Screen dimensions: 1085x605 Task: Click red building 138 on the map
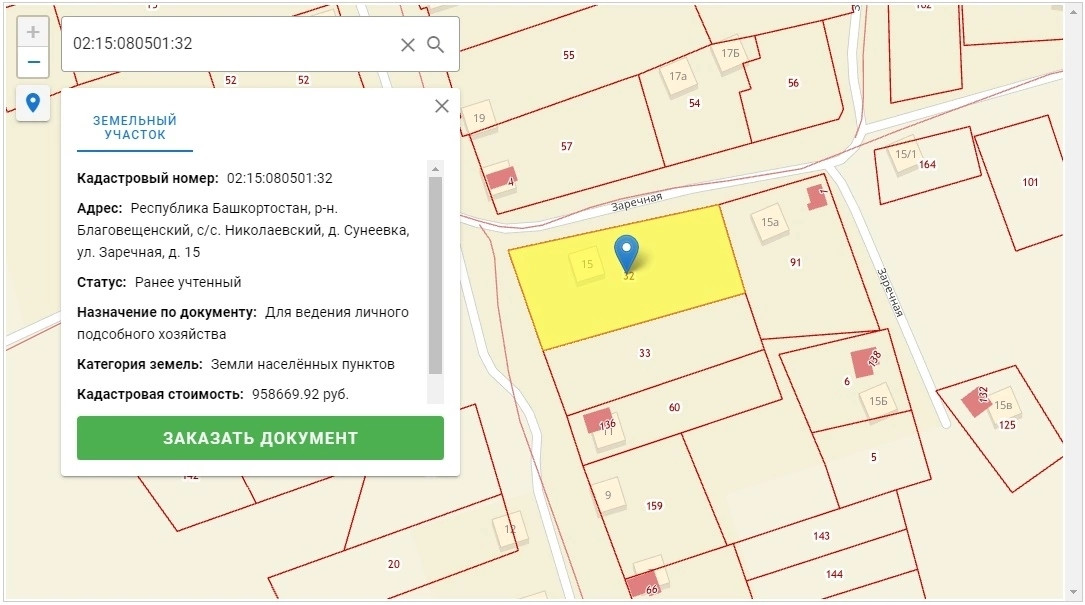click(x=866, y=362)
